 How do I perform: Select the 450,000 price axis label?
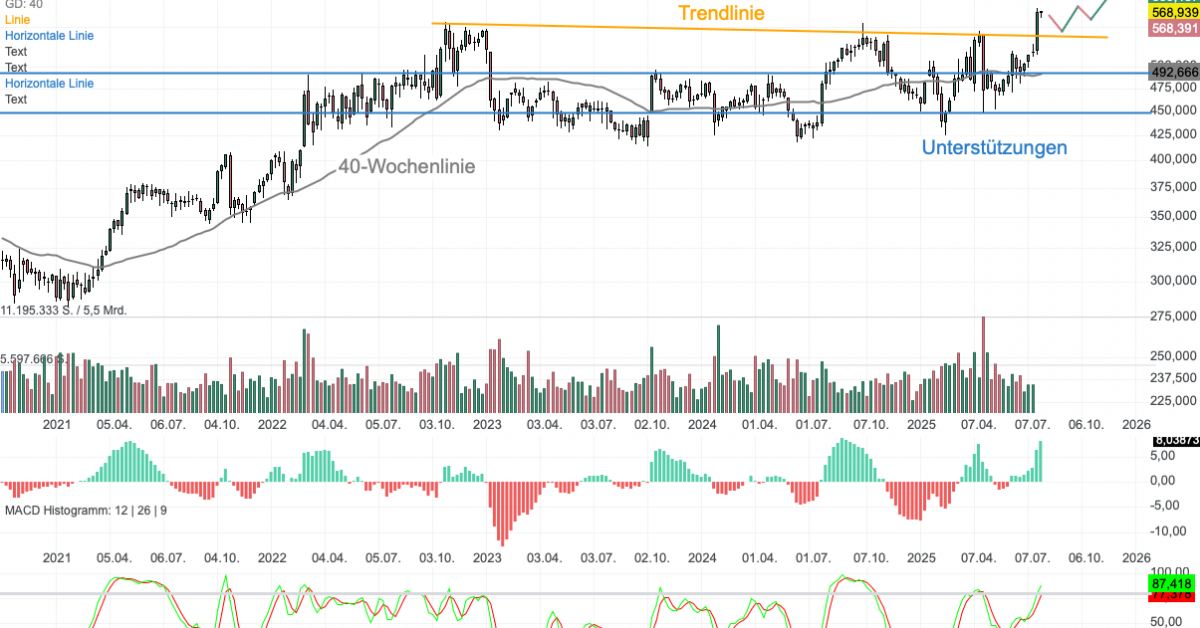pyautogui.click(x=1173, y=112)
